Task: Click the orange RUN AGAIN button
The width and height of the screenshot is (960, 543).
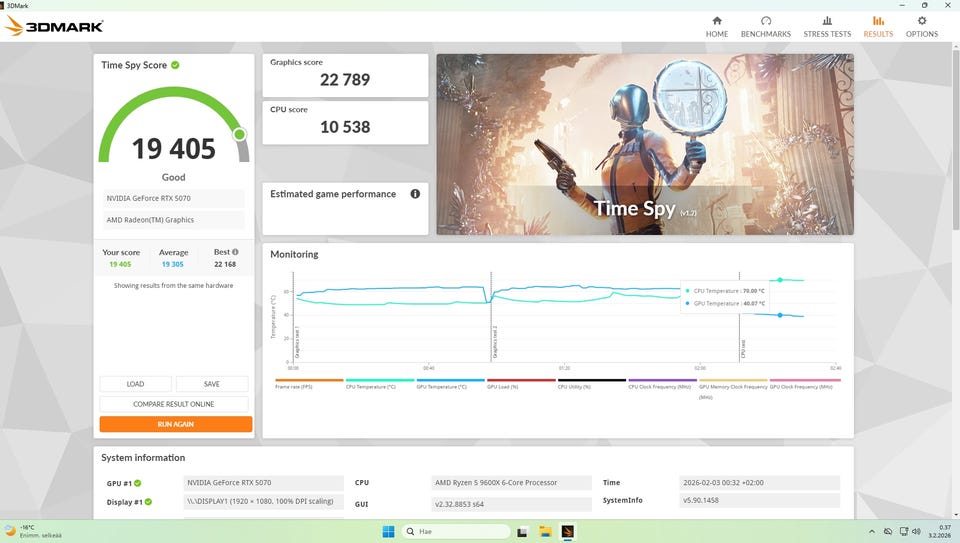Action: [176, 424]
